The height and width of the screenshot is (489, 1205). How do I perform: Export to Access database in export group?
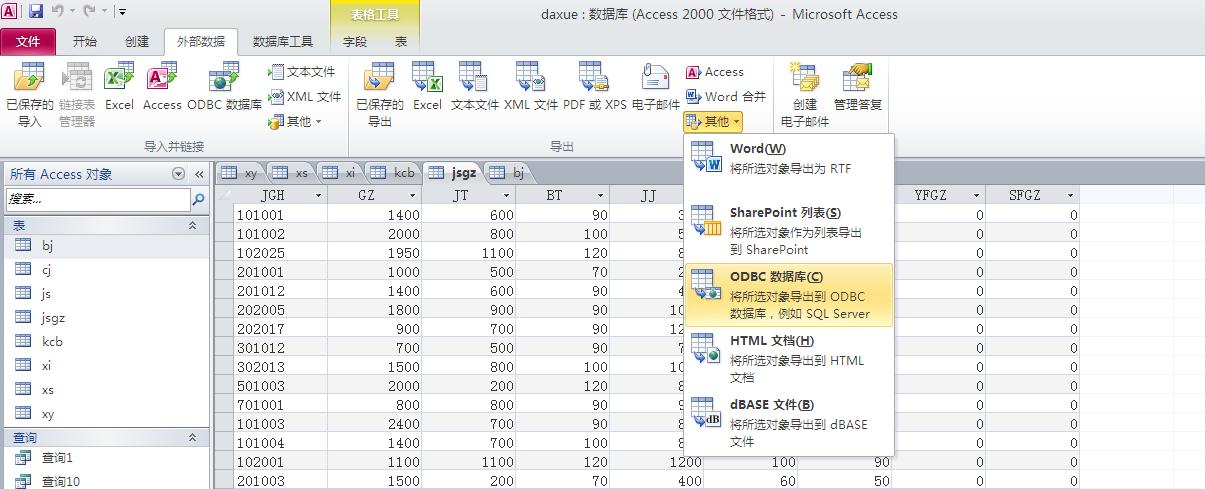[x=715, y=72]
